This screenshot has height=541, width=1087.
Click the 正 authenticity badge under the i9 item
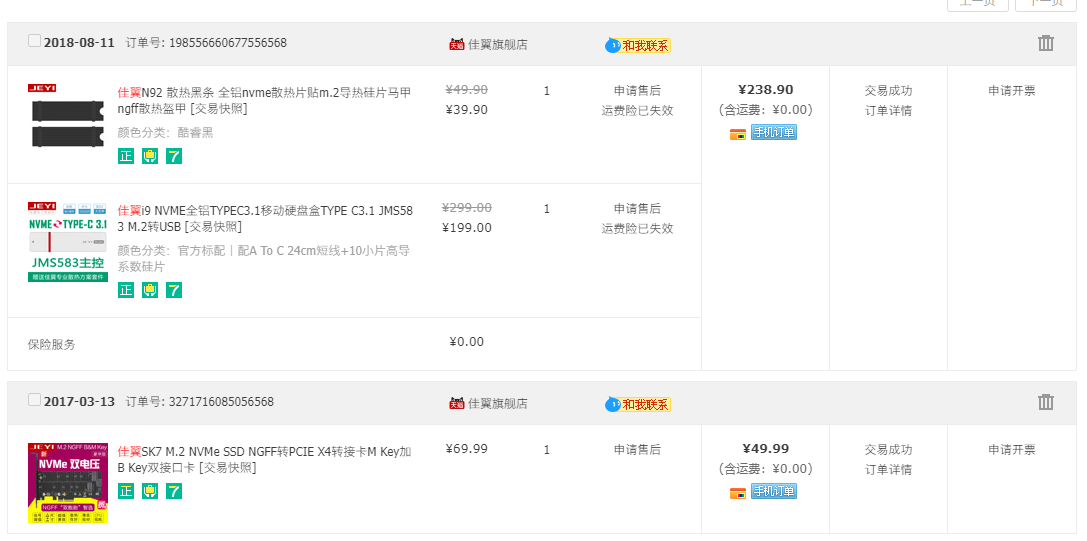point(125,290)
